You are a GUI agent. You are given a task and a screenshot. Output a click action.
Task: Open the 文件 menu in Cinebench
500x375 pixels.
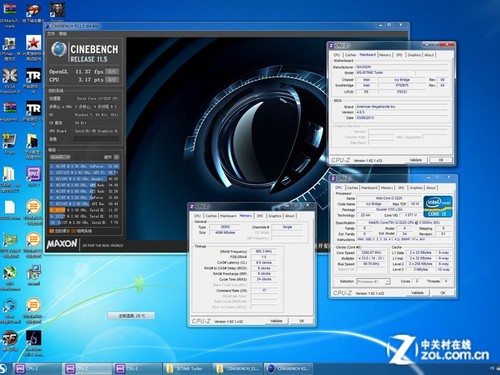point(51,34)
